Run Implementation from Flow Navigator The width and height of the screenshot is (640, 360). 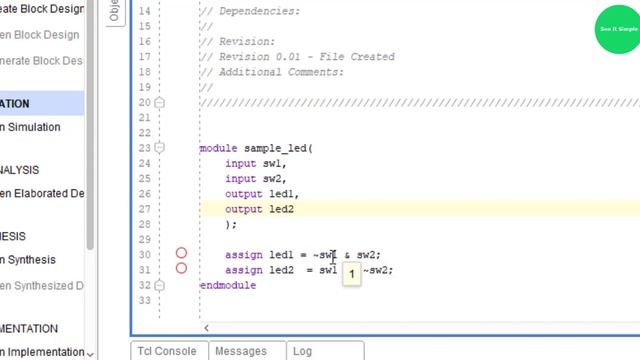click(42, 352)
